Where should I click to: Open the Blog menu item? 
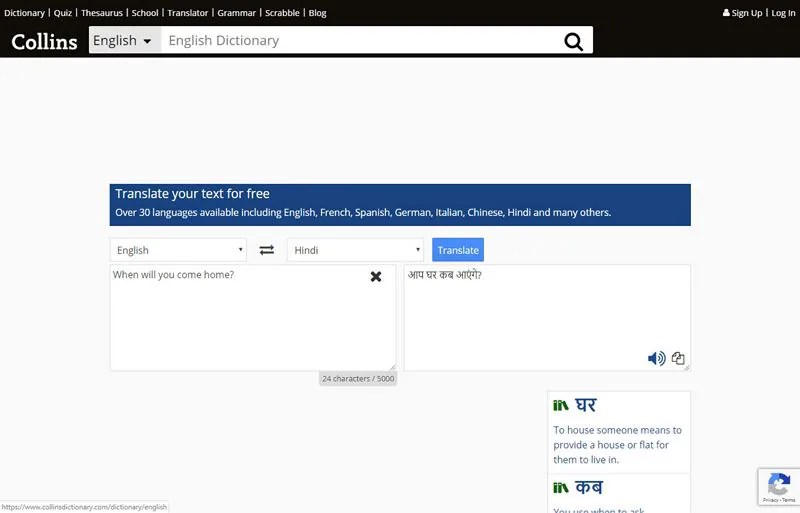(x=317, y=13)
